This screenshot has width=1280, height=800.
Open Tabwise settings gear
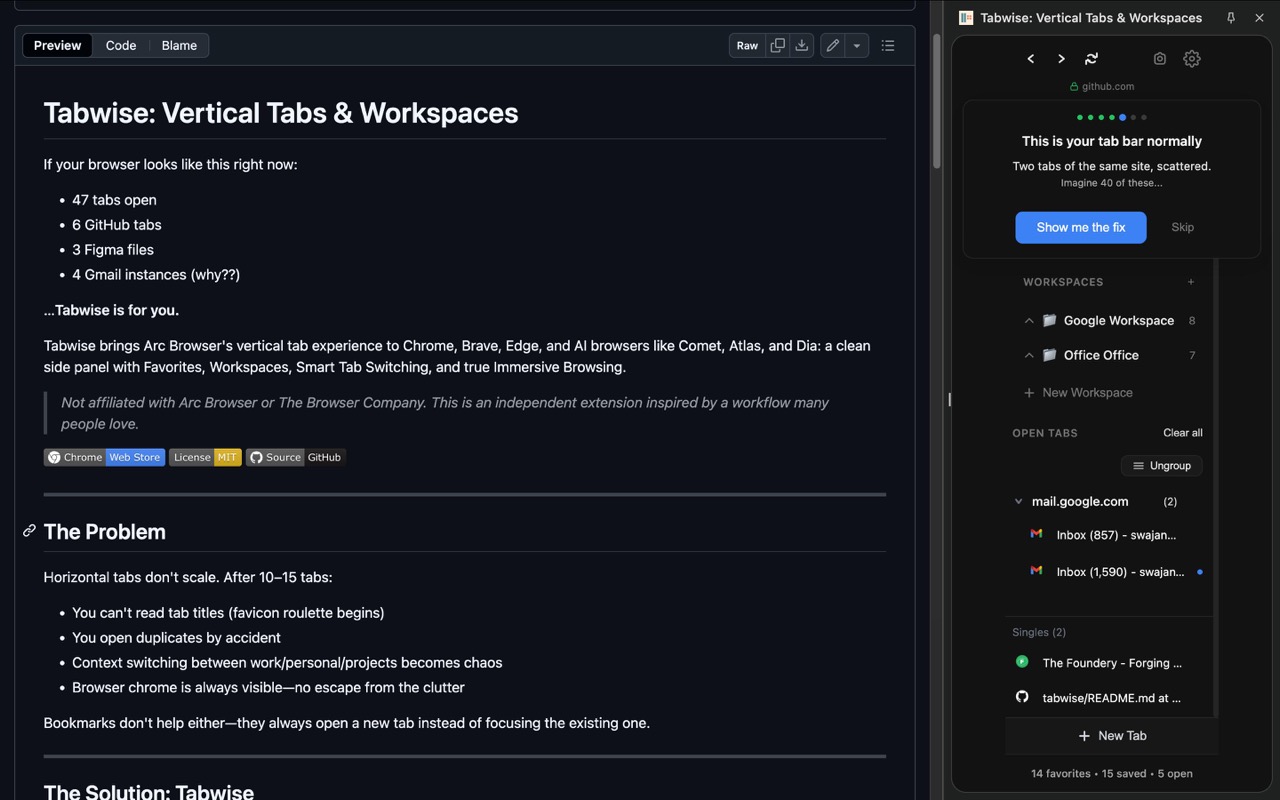tap(1192, 59)
